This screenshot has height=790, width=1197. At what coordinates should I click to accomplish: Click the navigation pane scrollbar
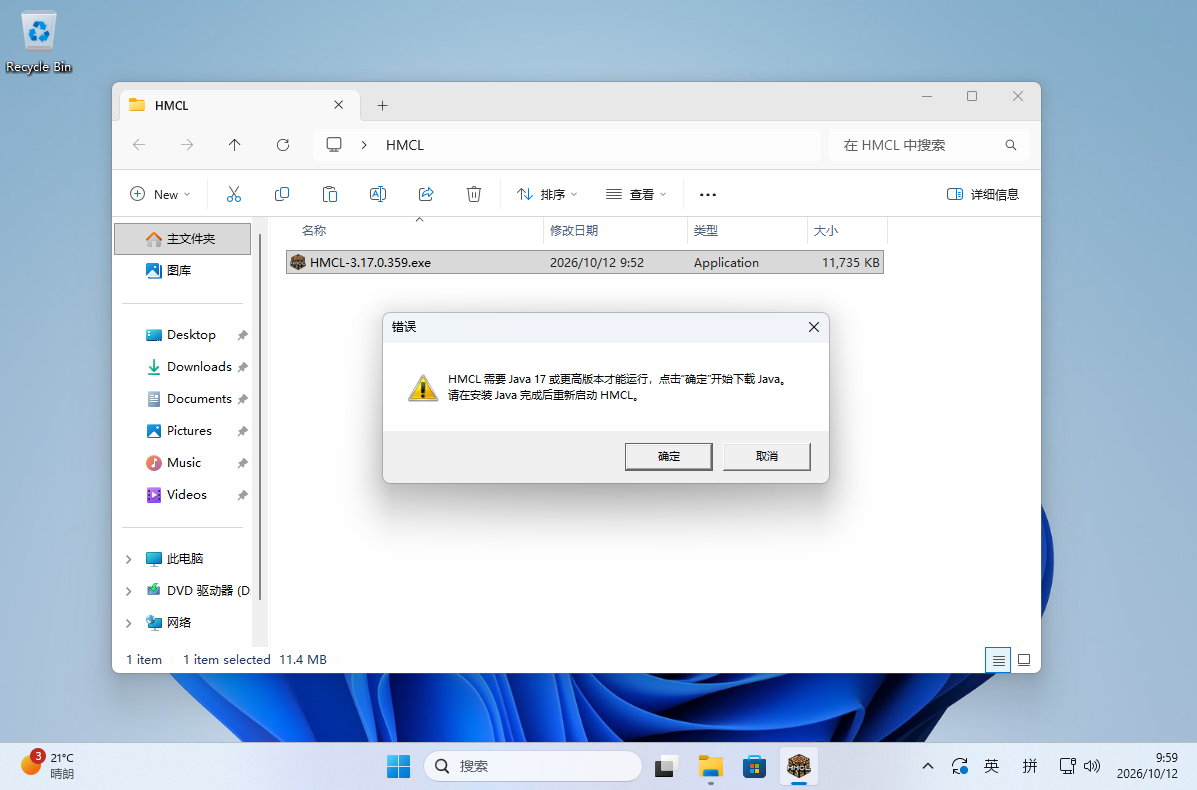coord(260,416)
